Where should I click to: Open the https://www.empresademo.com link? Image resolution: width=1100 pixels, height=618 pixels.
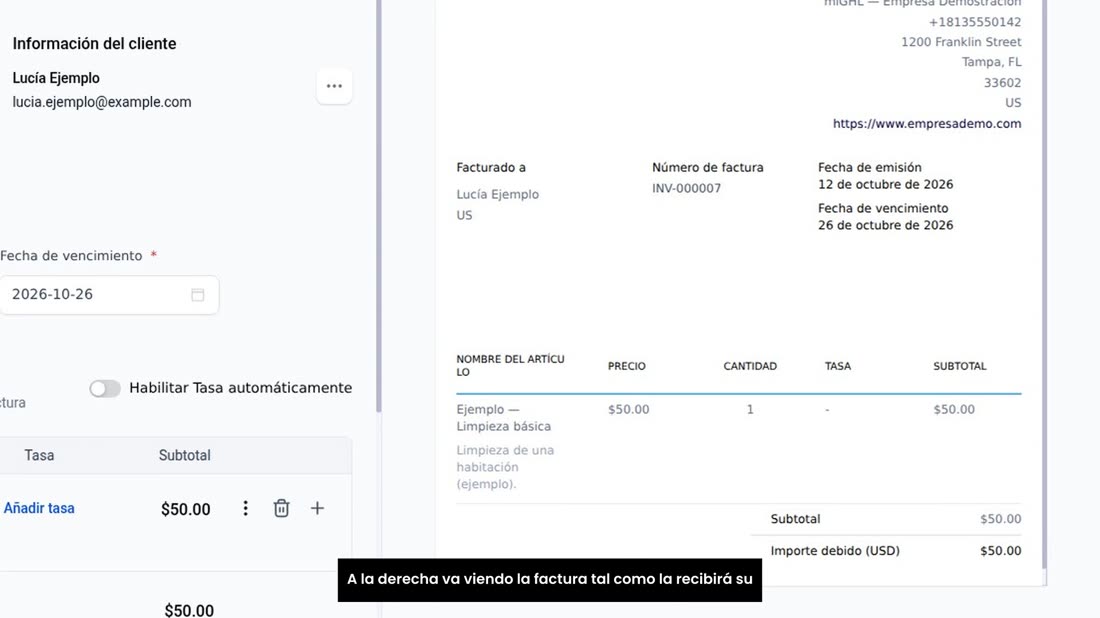pos(927,123)
